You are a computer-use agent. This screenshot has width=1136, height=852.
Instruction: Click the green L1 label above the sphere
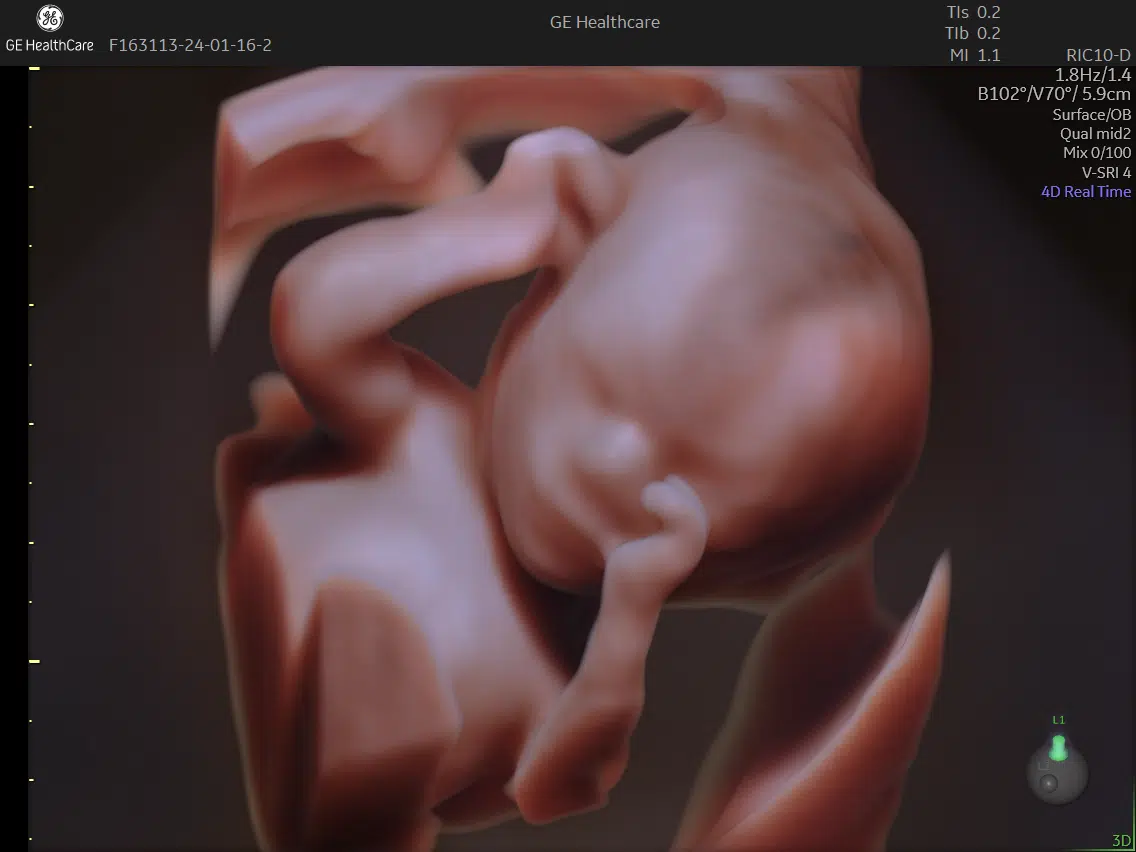point(1058,720)
